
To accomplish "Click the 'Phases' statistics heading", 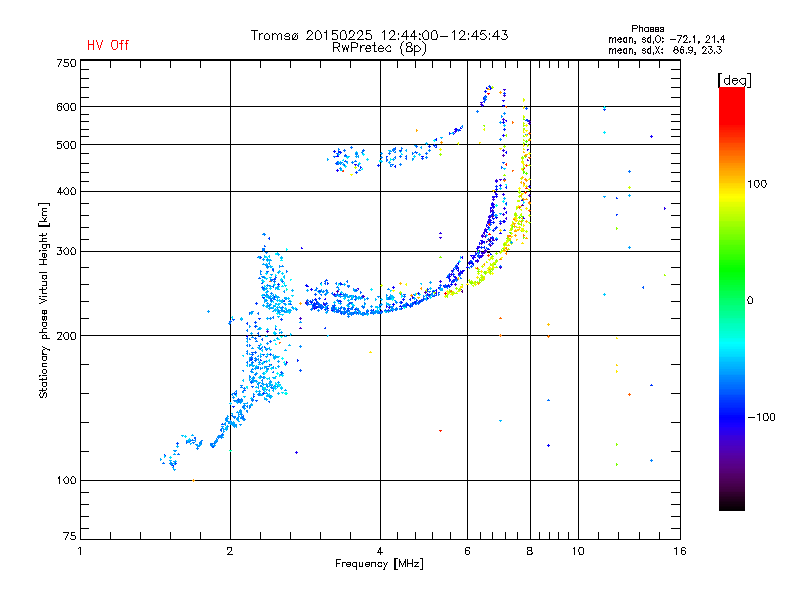I will click(647, 29).
